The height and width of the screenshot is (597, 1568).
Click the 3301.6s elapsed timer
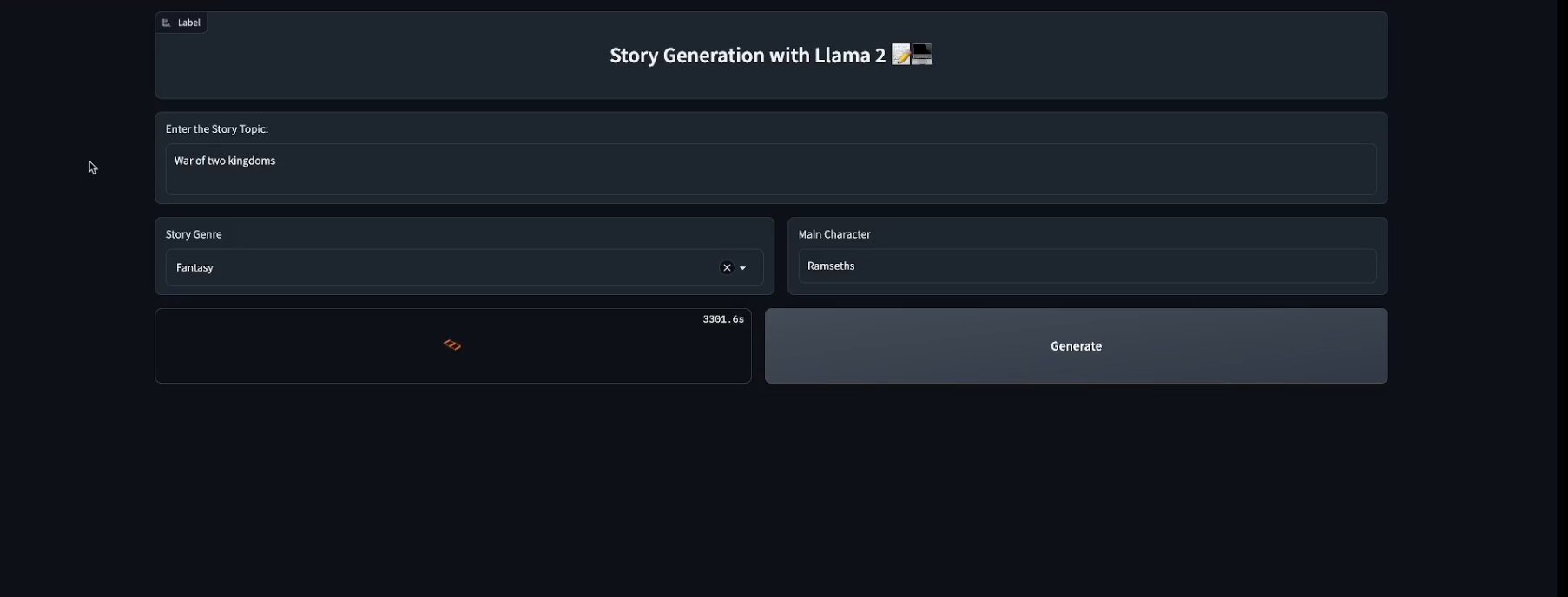click(x=723, y=319)
